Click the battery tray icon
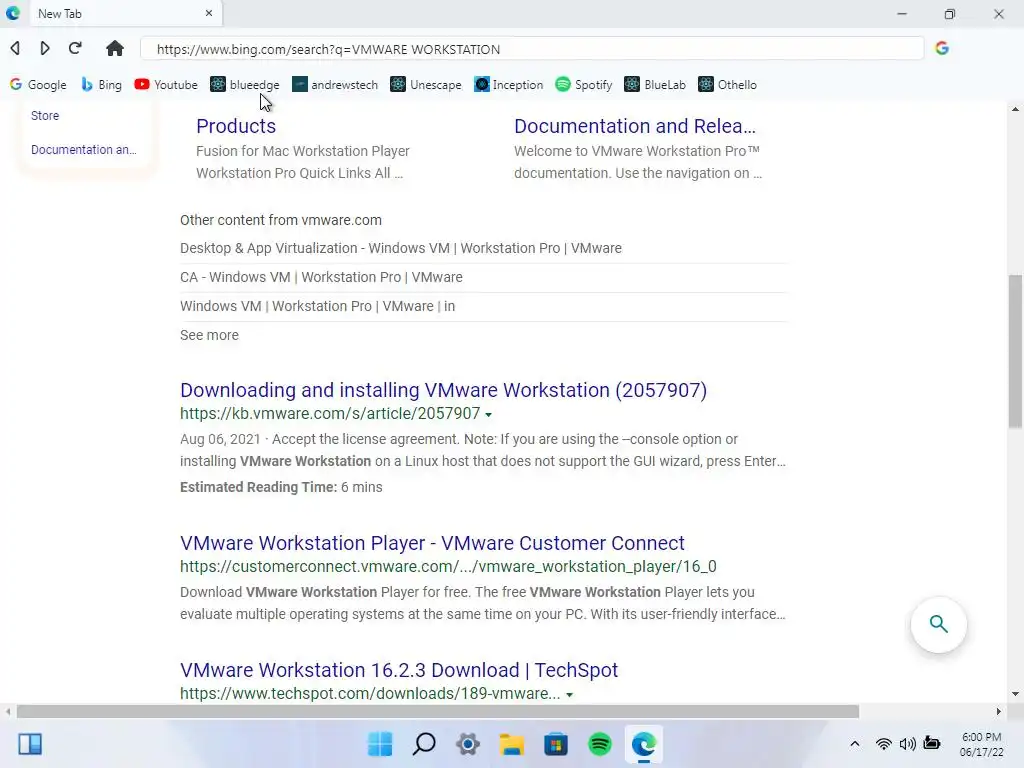 coord(932,744)
